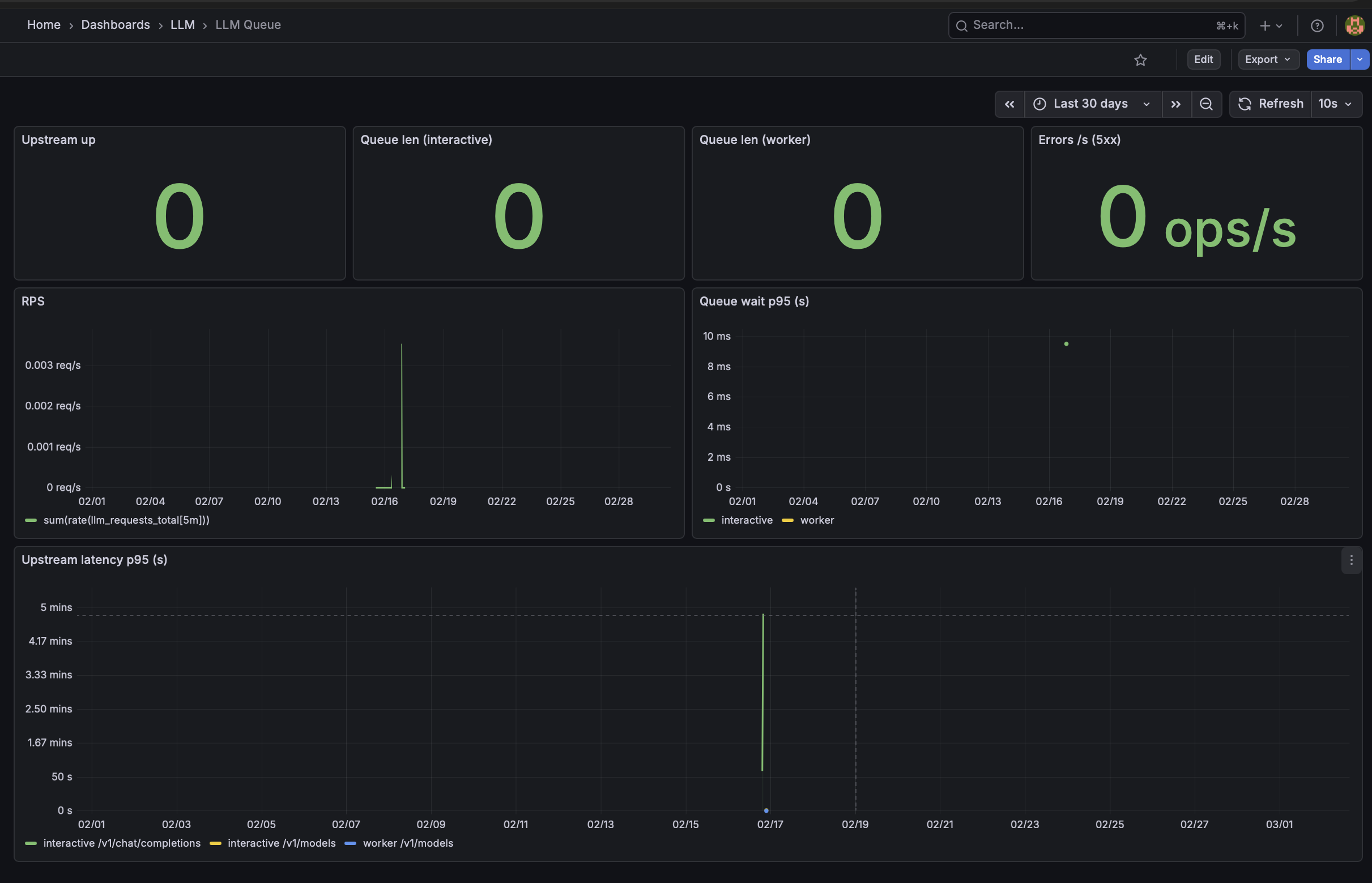The image size is (1372, 883).
Task: Click the Share button
Action: pos(1327,59)
